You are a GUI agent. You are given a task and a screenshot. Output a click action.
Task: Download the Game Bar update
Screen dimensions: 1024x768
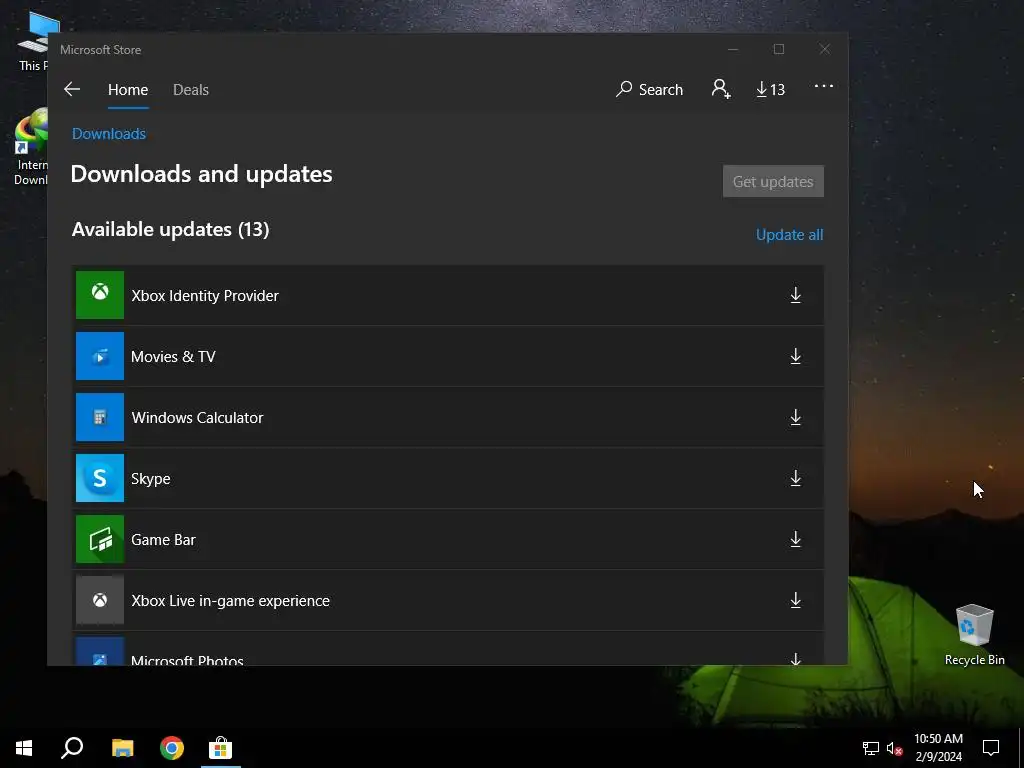(x=795, y=539)
